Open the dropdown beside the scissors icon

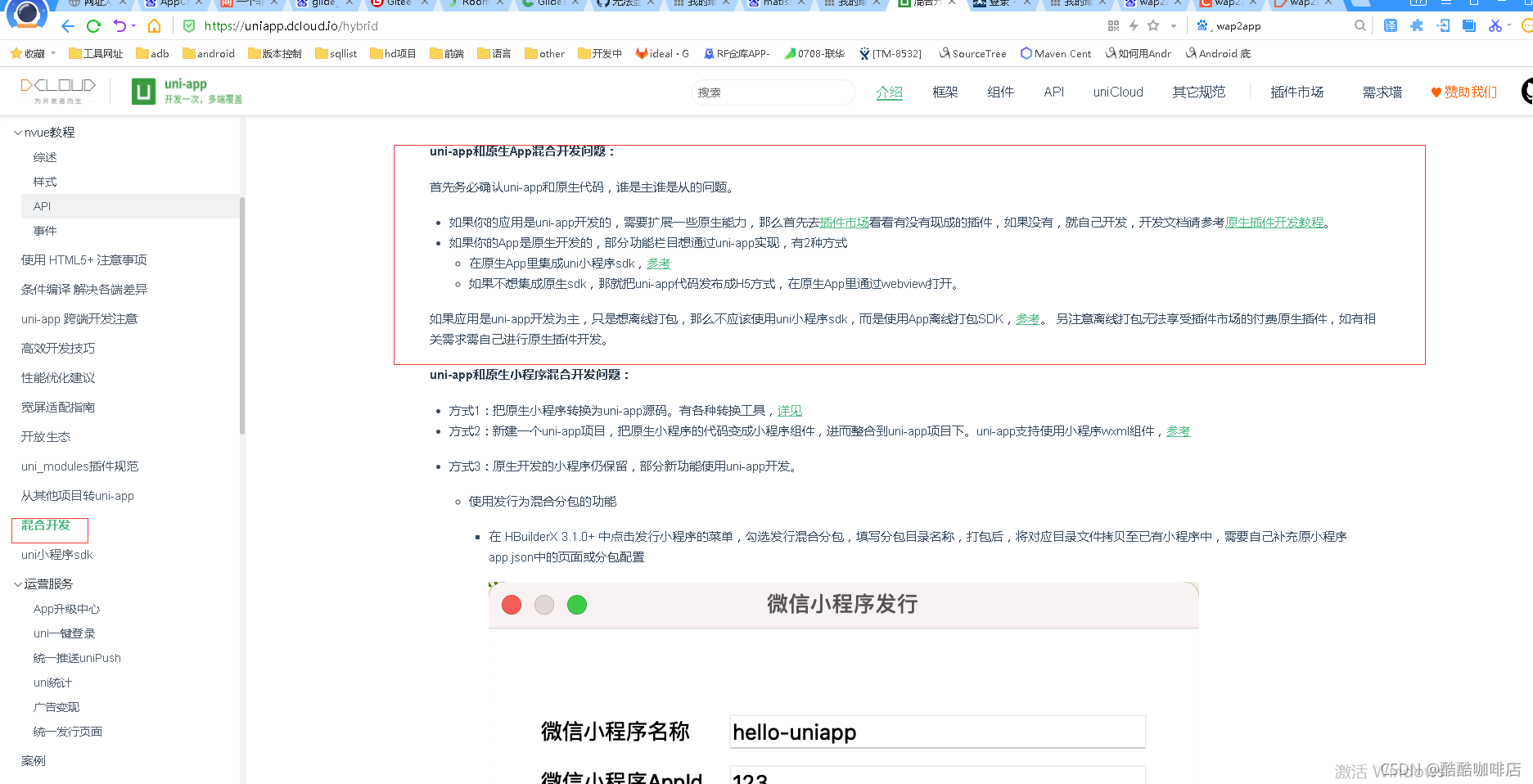pyautogui.click(x=1509, y=26)
